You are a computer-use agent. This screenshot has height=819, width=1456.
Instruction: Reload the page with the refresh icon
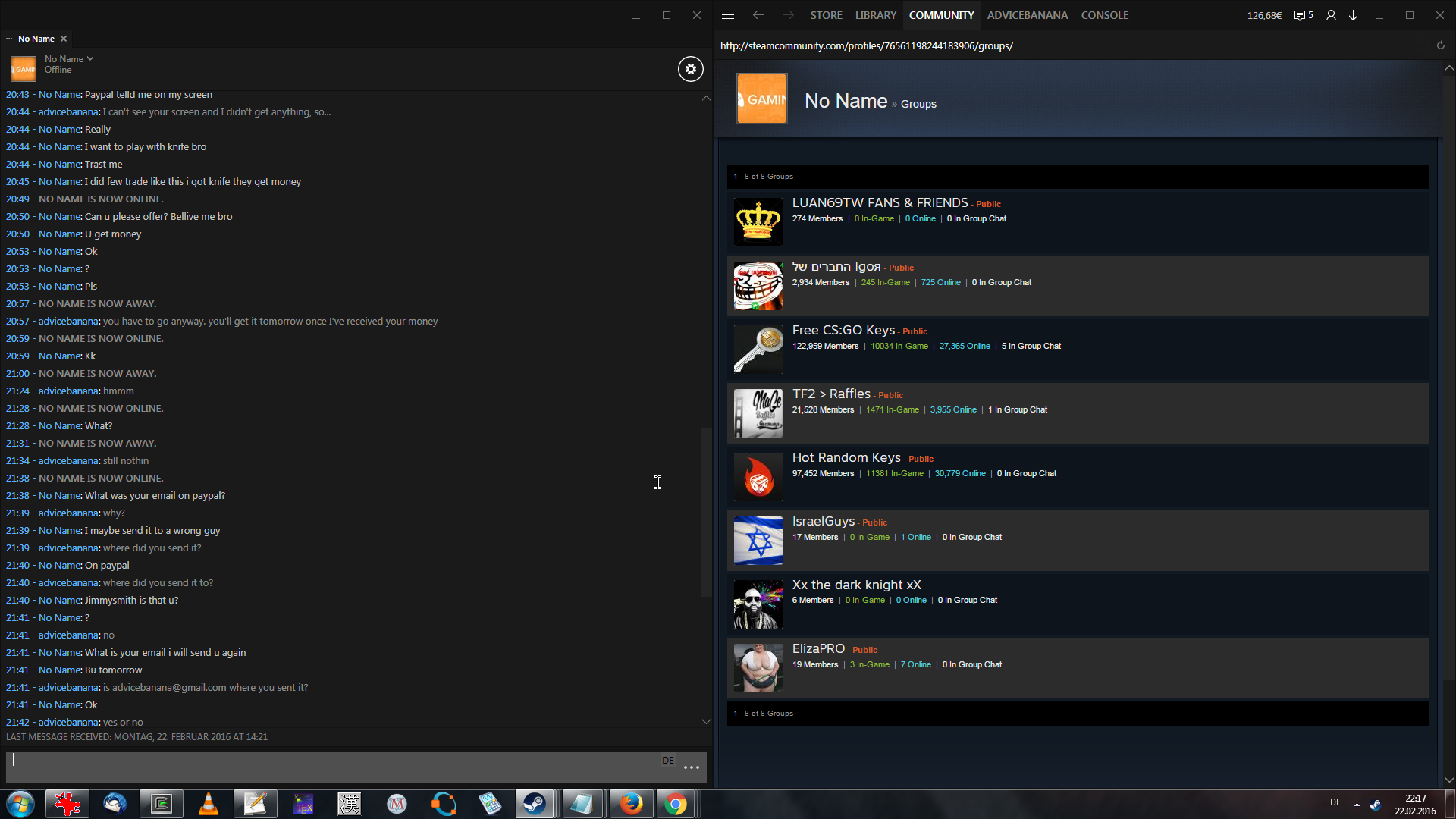1440,45
